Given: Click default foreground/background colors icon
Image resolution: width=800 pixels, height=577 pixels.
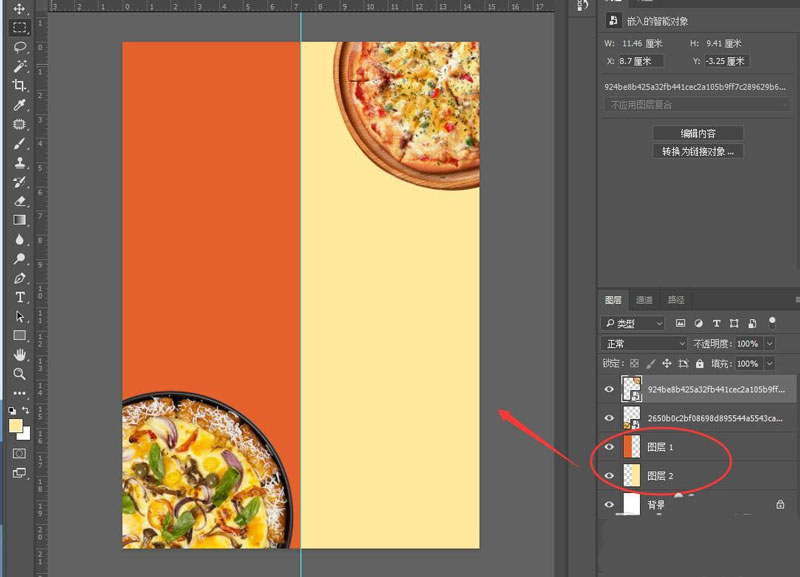Looking at the screenshot, I should click(x=12, y=410).
